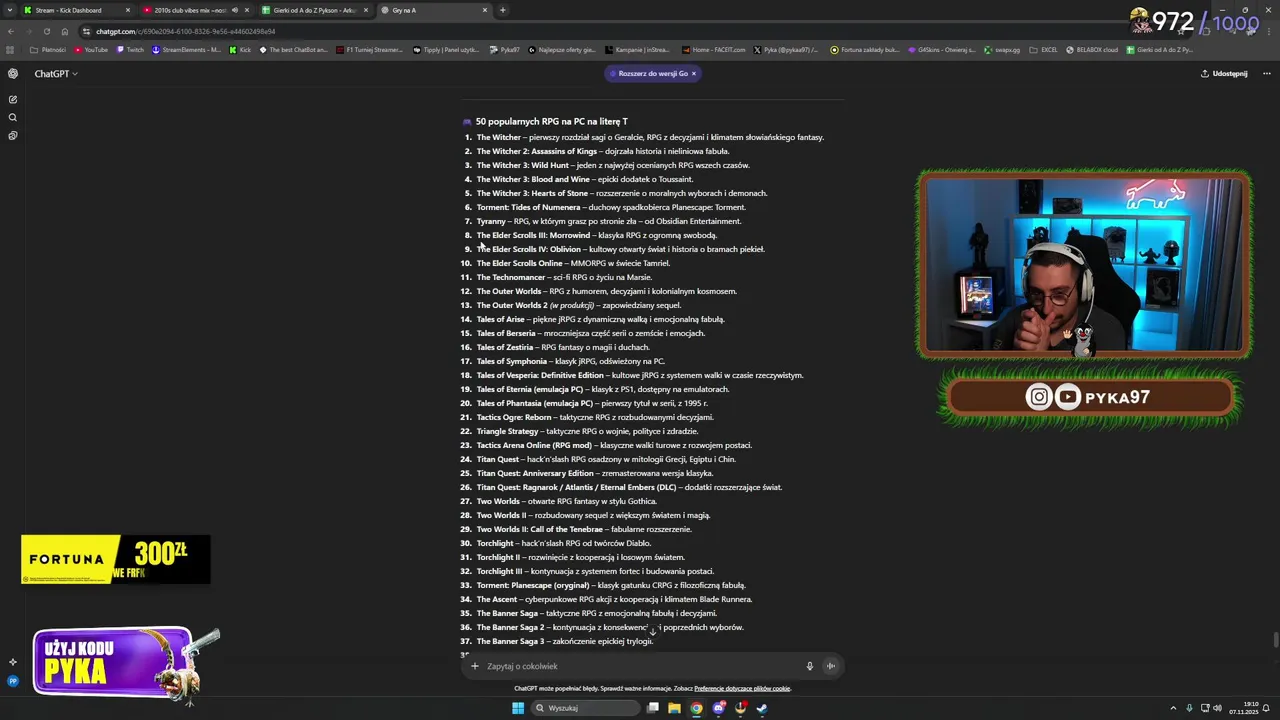
Task: Click the Udostępnij share button
Action: pyautogui.click(x=1224, y=73)
